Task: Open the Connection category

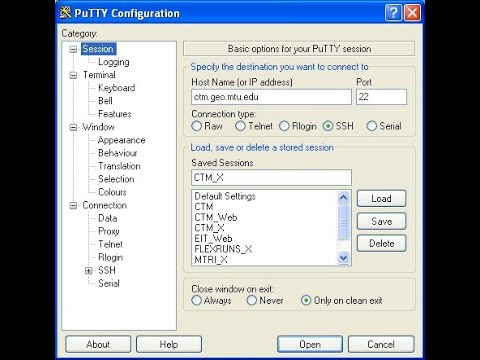Action: point(105,205)
